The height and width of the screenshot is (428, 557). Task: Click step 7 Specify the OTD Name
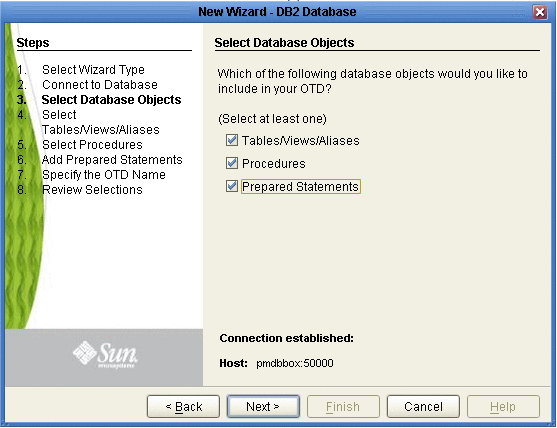[x=104, y=175]
